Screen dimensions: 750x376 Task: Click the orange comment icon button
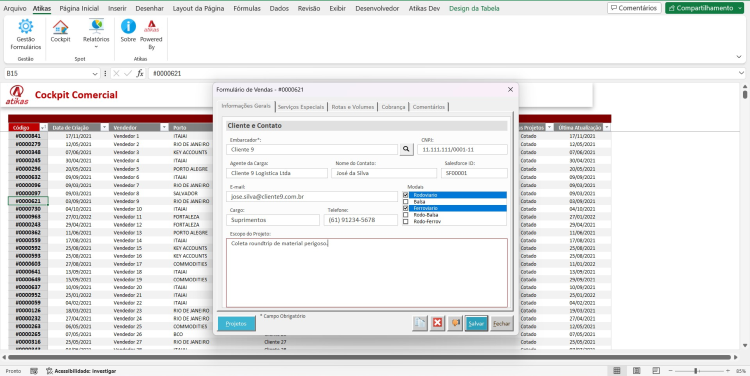click(455, 323)
